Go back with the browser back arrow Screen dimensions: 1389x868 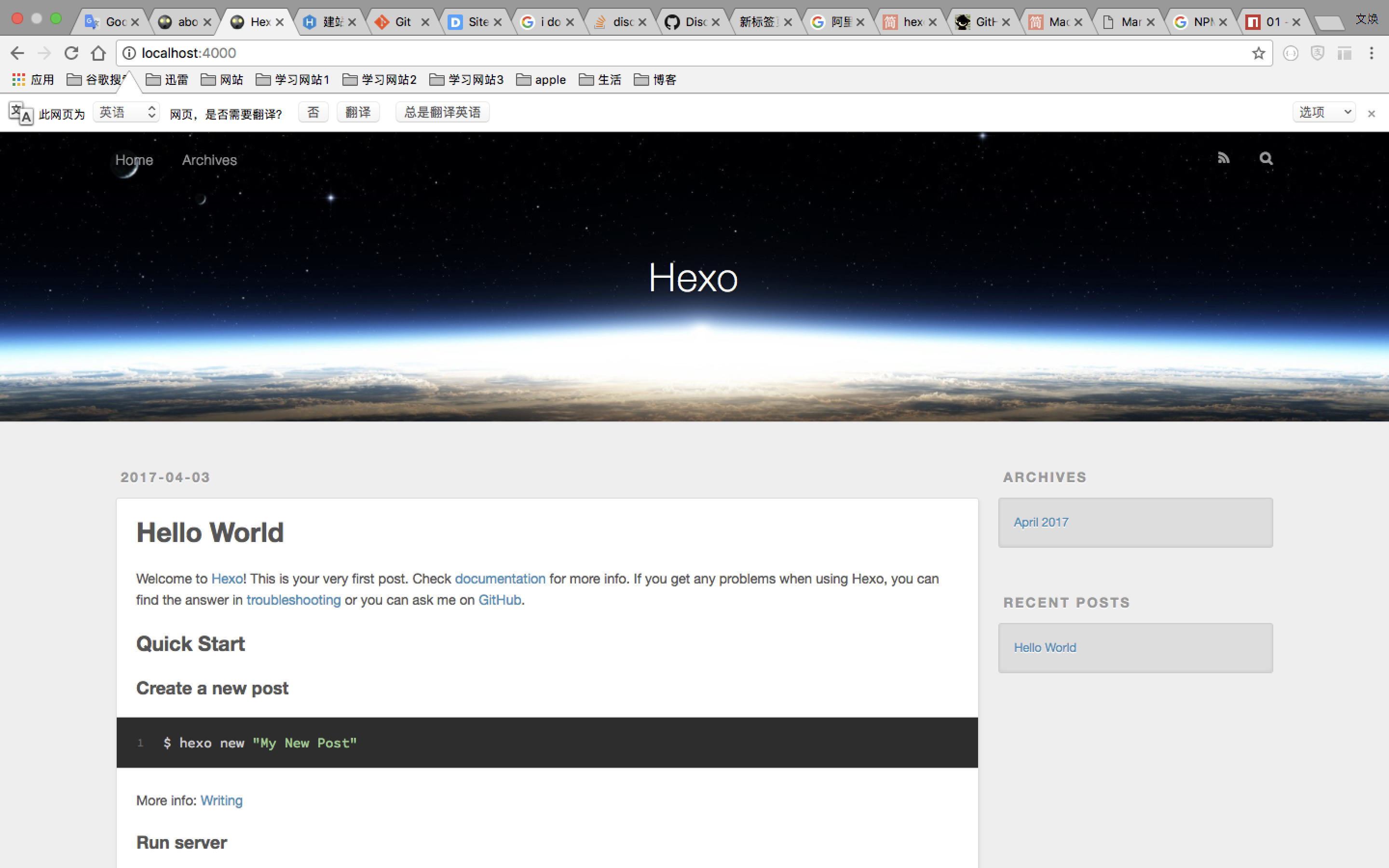(17, 54)
